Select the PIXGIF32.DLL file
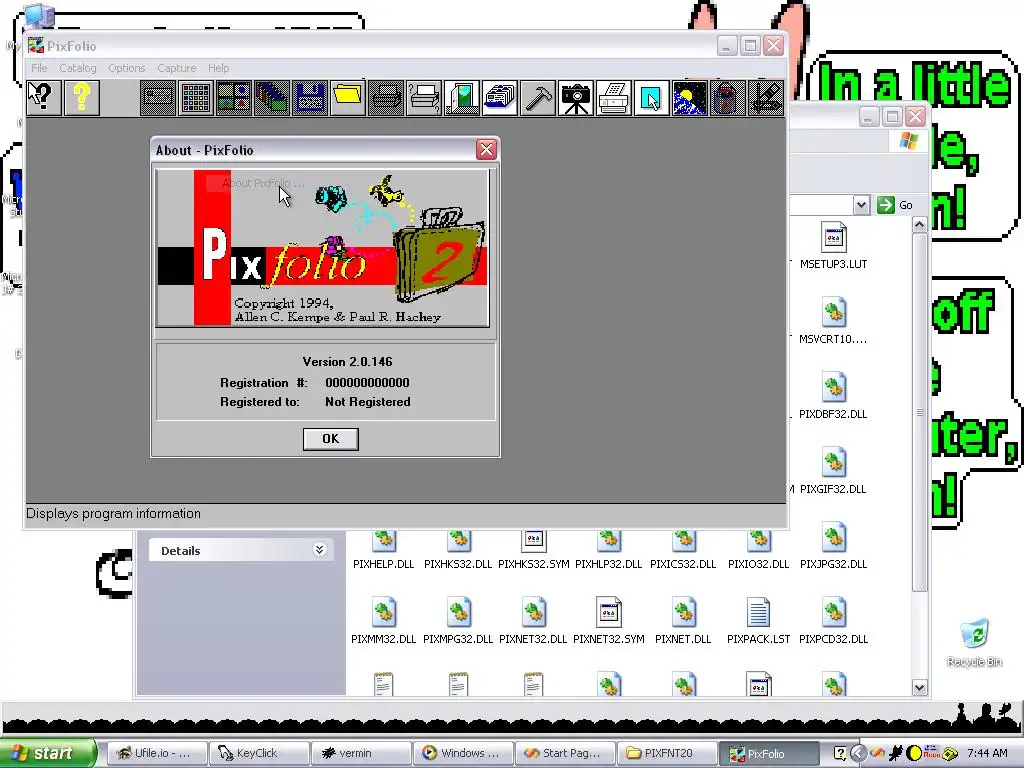Viewport: 1024px width, 768px height. (833, 472)
